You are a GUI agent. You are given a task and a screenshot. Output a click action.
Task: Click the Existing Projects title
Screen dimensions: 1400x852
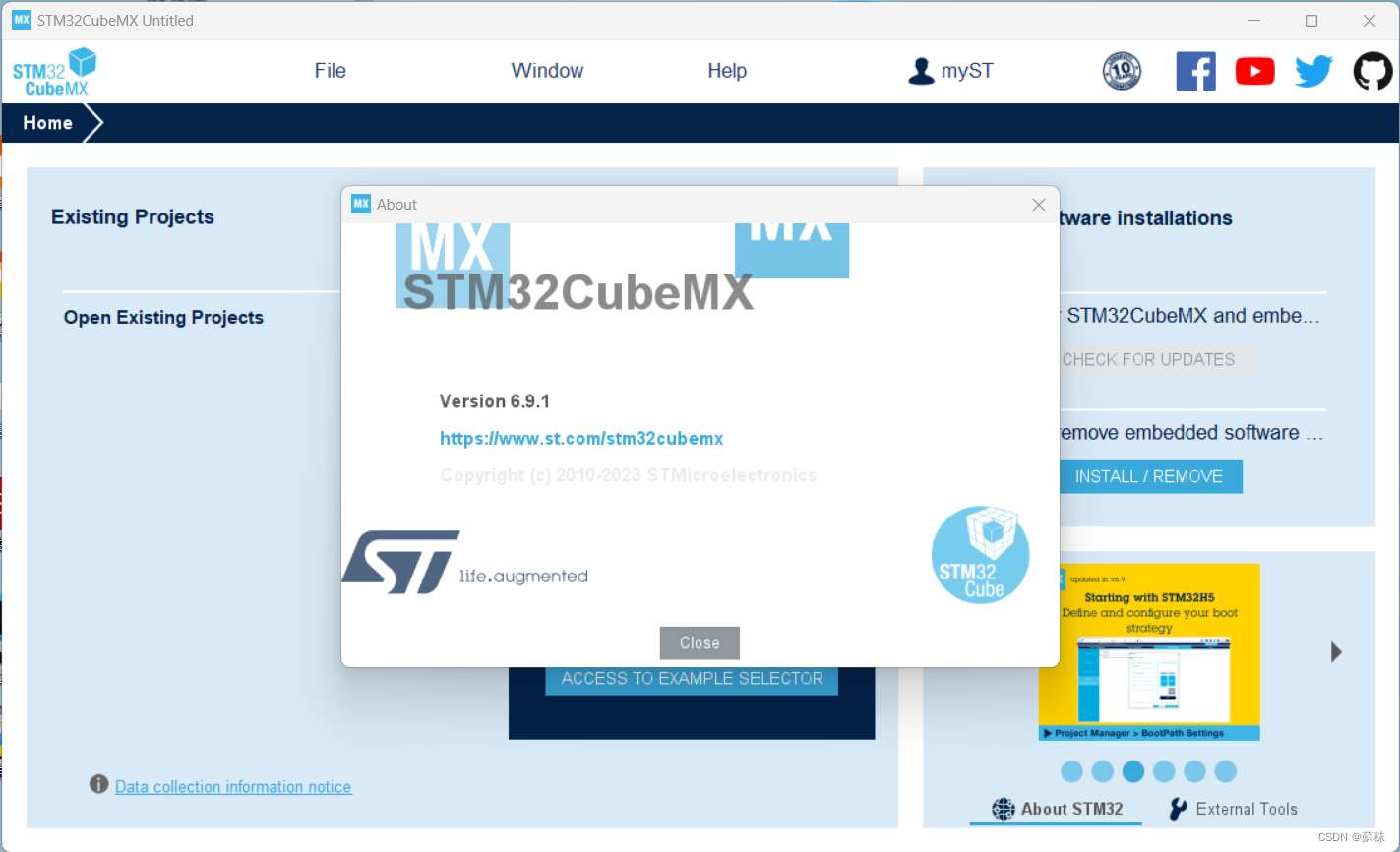click(x=133, y=217)
